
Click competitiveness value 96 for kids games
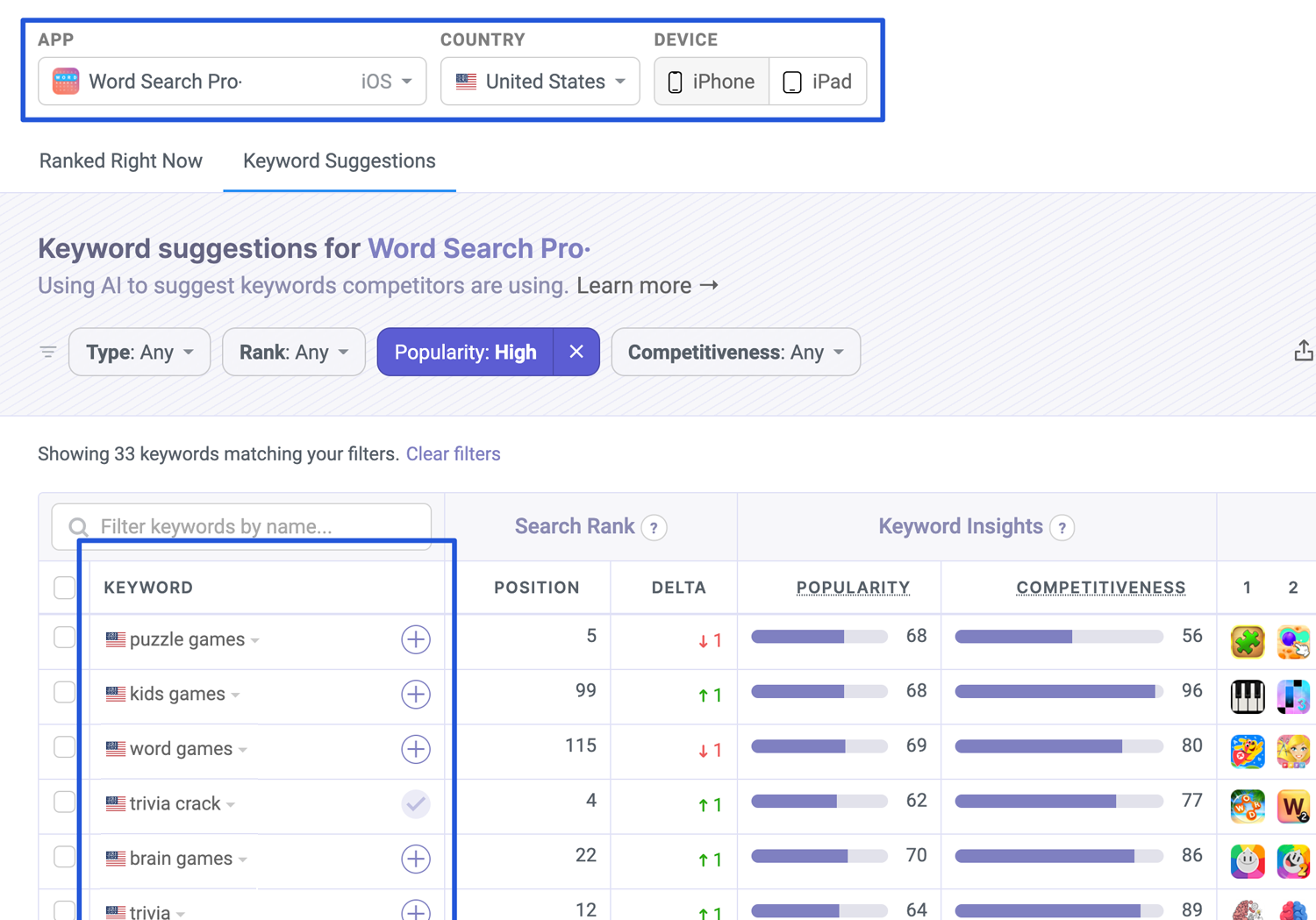[x=1191, y=691]
